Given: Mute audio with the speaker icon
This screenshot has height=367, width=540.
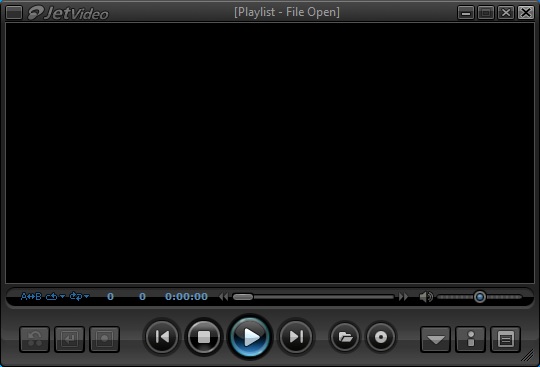Looking at the screenshot, I should [426, 297].
